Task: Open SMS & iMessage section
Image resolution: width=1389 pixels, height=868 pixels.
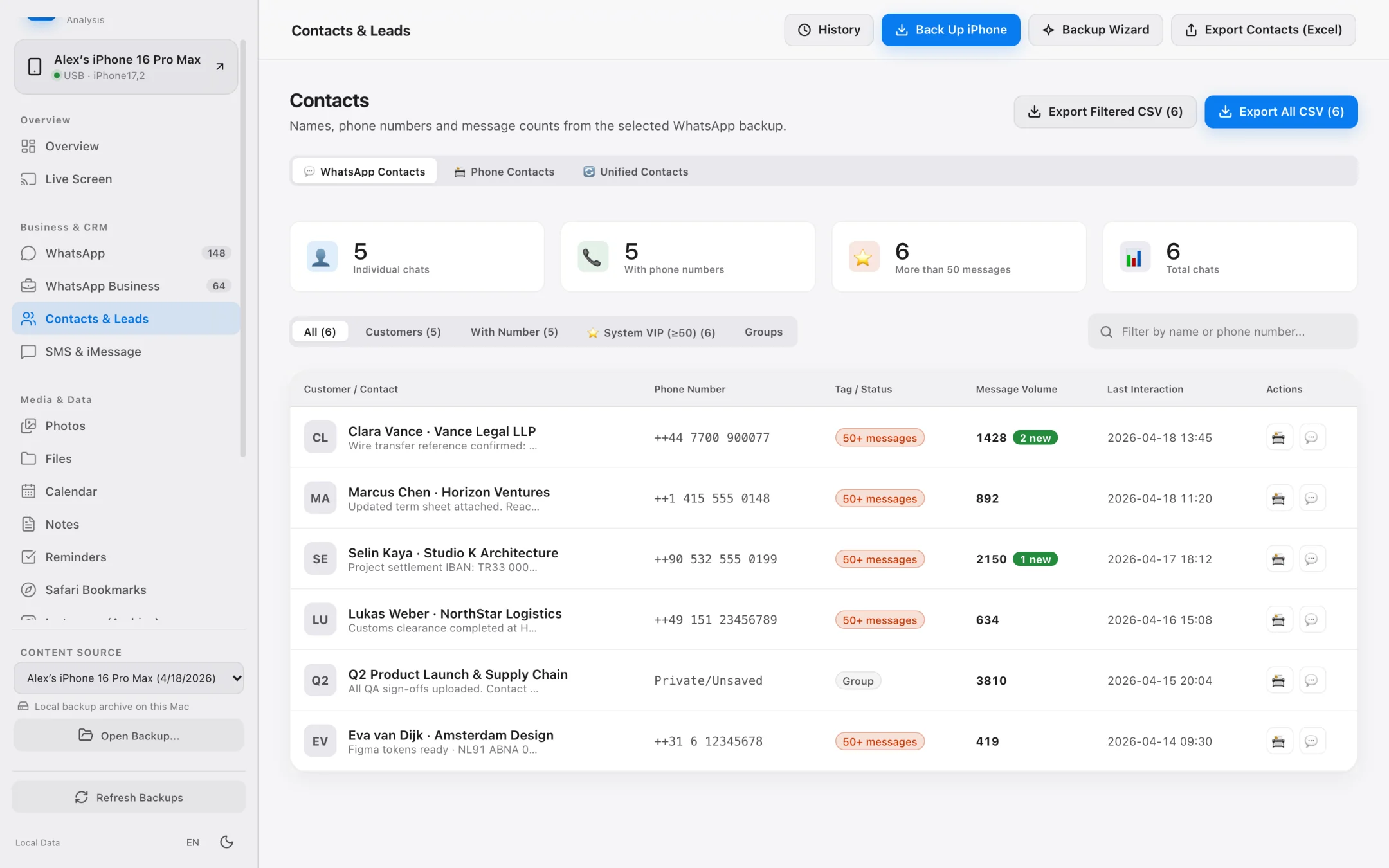Action: (125, 352)
